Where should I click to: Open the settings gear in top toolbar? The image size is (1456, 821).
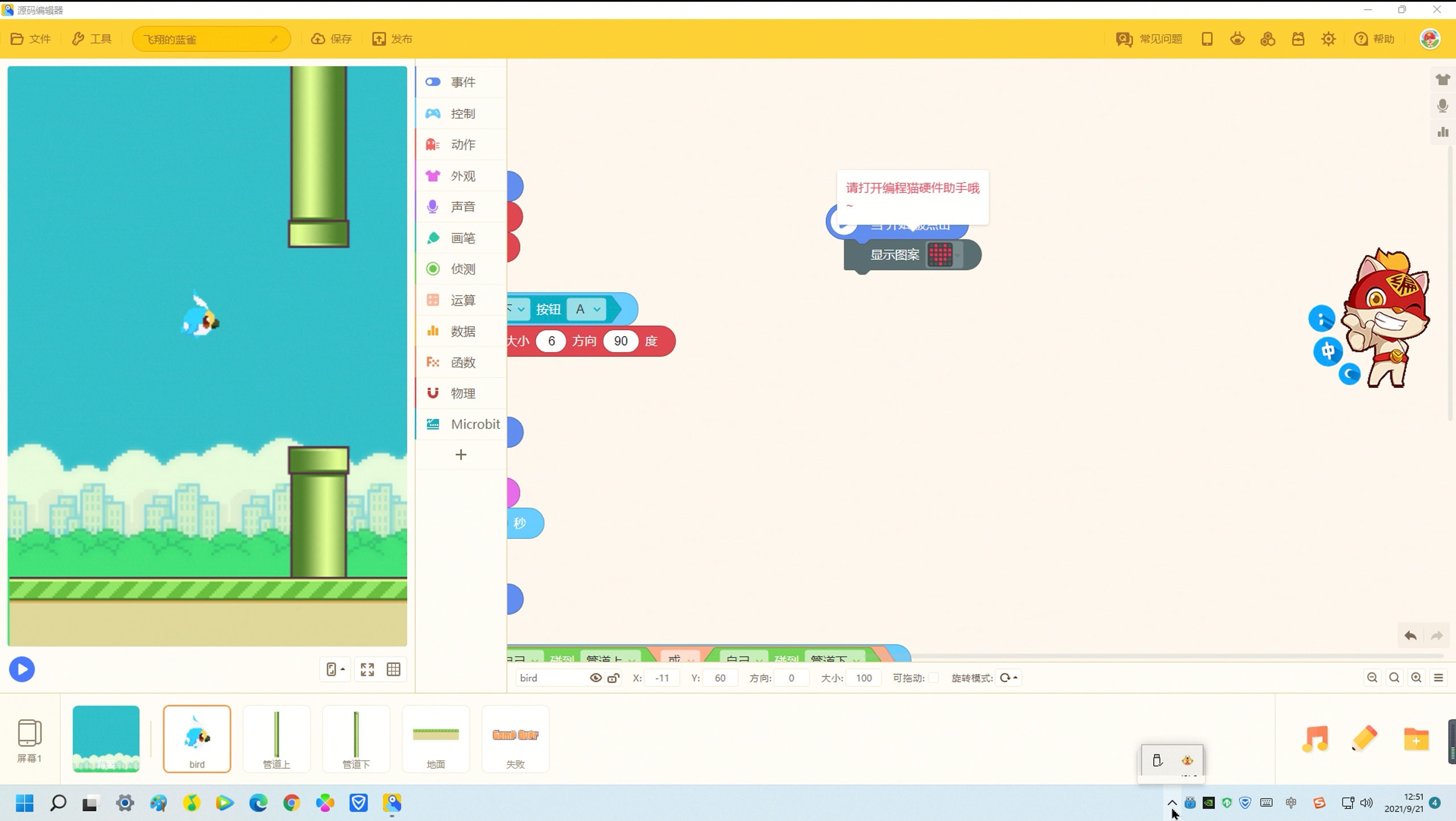[1329, 39]
